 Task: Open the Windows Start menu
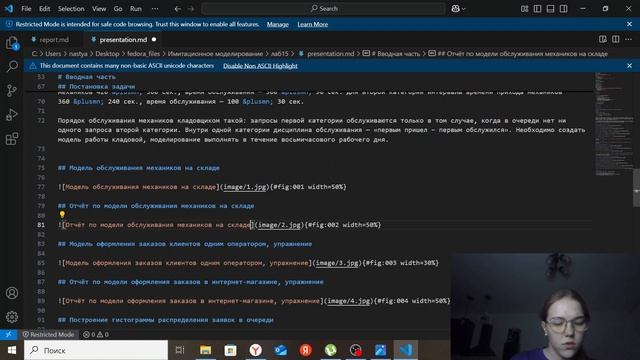[x=12, y=350]
